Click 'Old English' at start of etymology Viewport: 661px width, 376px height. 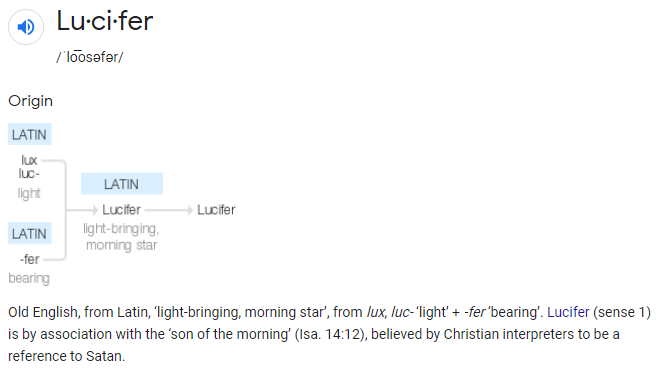[43, 312]
